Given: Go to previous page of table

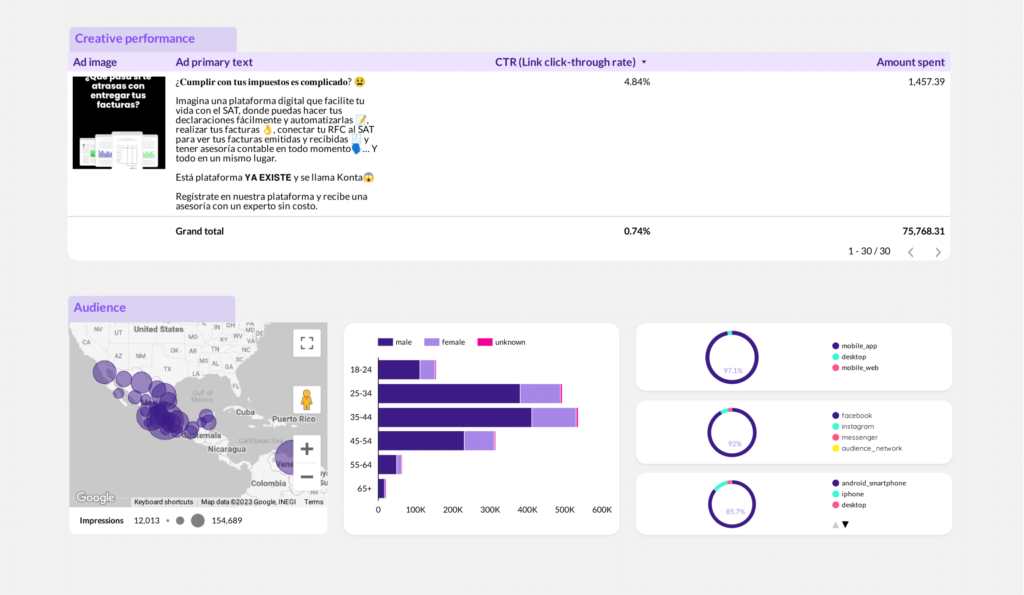Looking at the screenshot, I should point(910,252).
